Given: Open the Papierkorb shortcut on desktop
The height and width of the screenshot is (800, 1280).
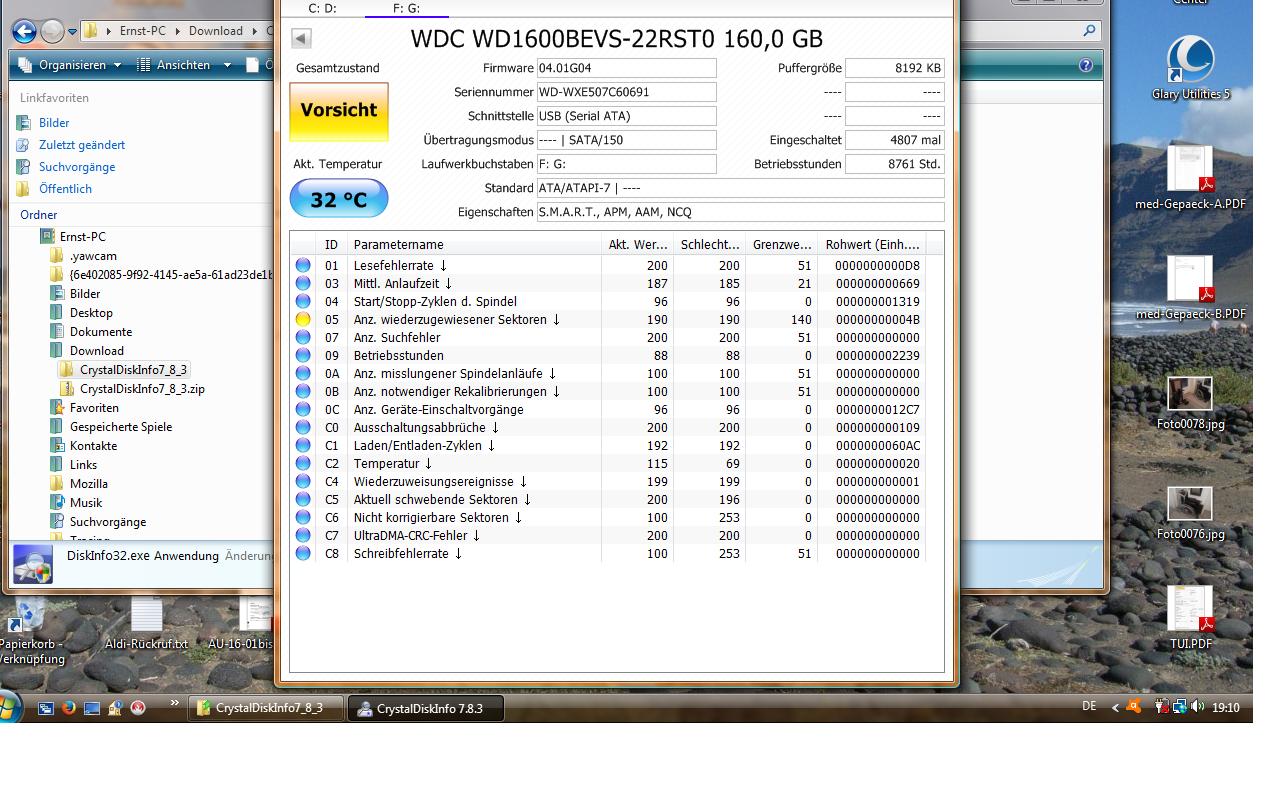Looking at the screenshot, I should (30, 632).
